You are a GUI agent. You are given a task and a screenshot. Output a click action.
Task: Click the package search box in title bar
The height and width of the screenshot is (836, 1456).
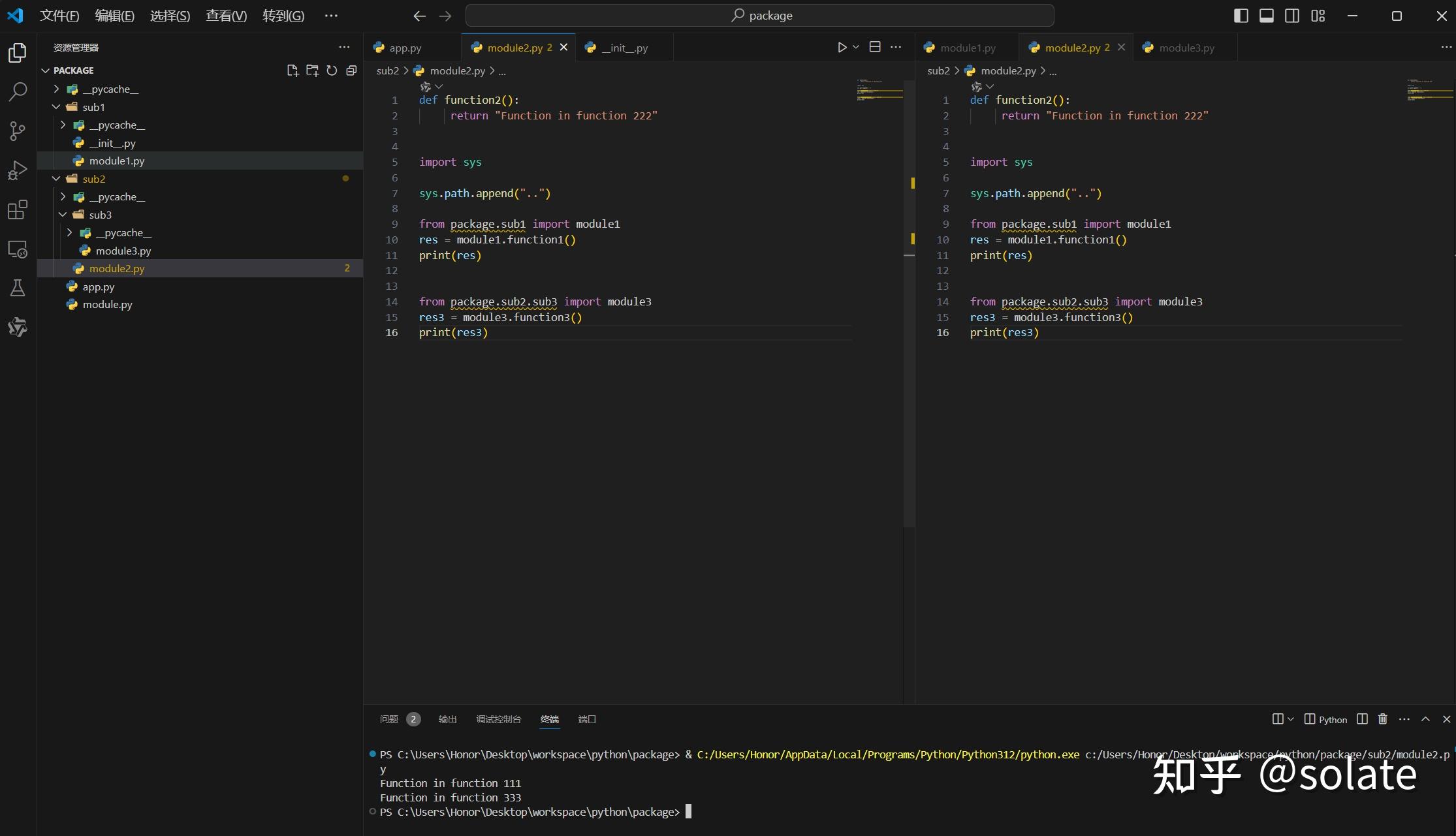tap(759, 16)
